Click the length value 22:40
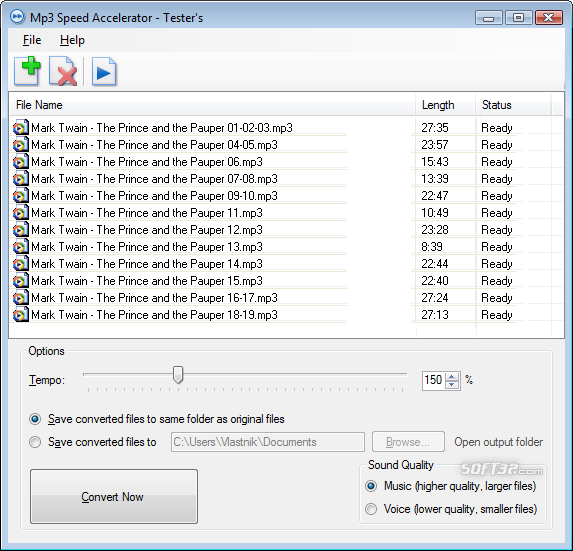This screenshot has width=573, height=551. (435, 281)
